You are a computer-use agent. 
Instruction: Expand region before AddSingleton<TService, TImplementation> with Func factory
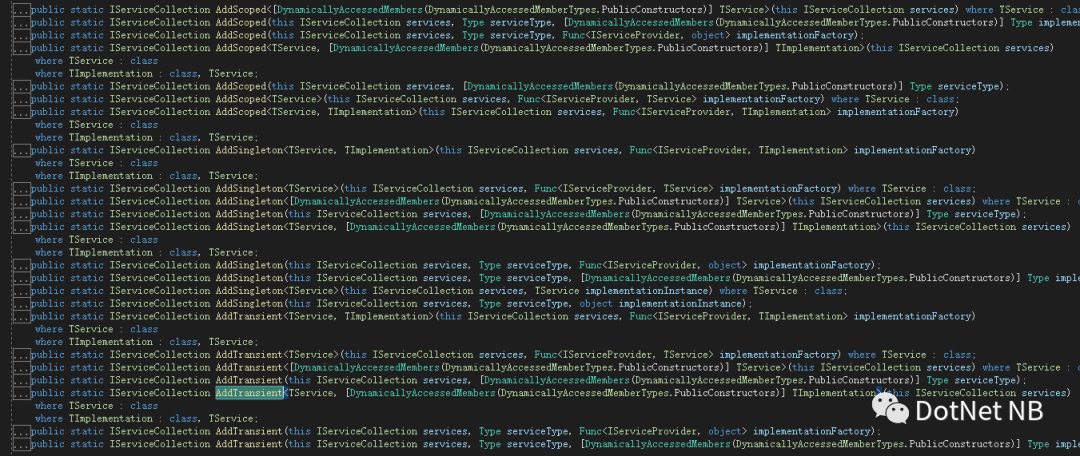click(x=21, y=150)
